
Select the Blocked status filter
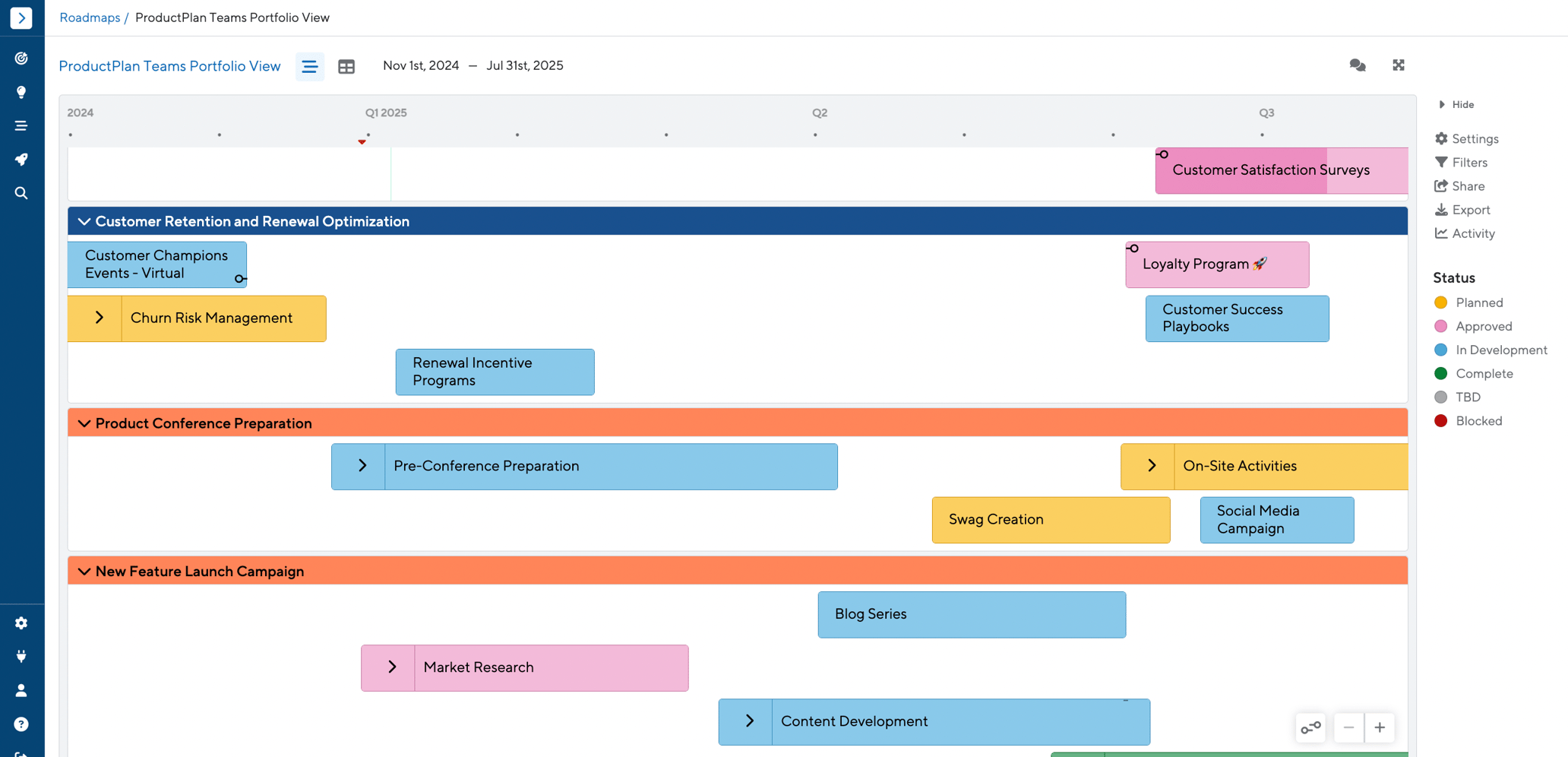pos(1467,420)
